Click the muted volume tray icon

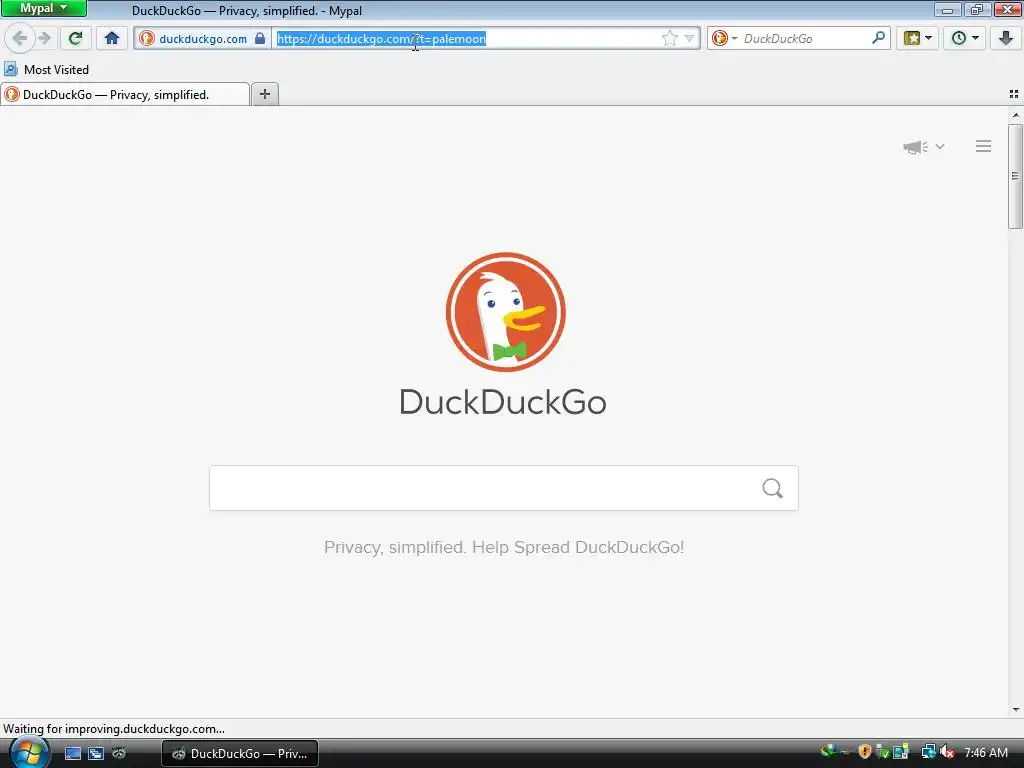pos(948,752)
